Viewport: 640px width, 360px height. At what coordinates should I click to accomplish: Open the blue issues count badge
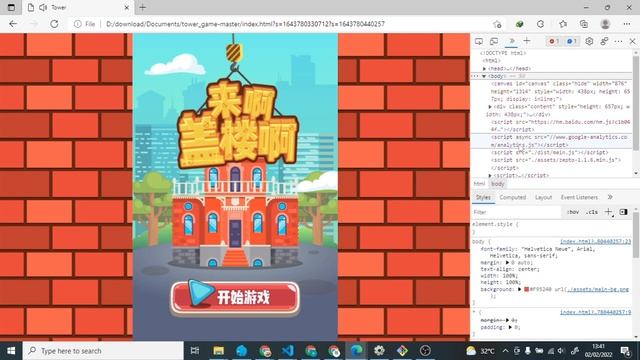tap(571, 41)
